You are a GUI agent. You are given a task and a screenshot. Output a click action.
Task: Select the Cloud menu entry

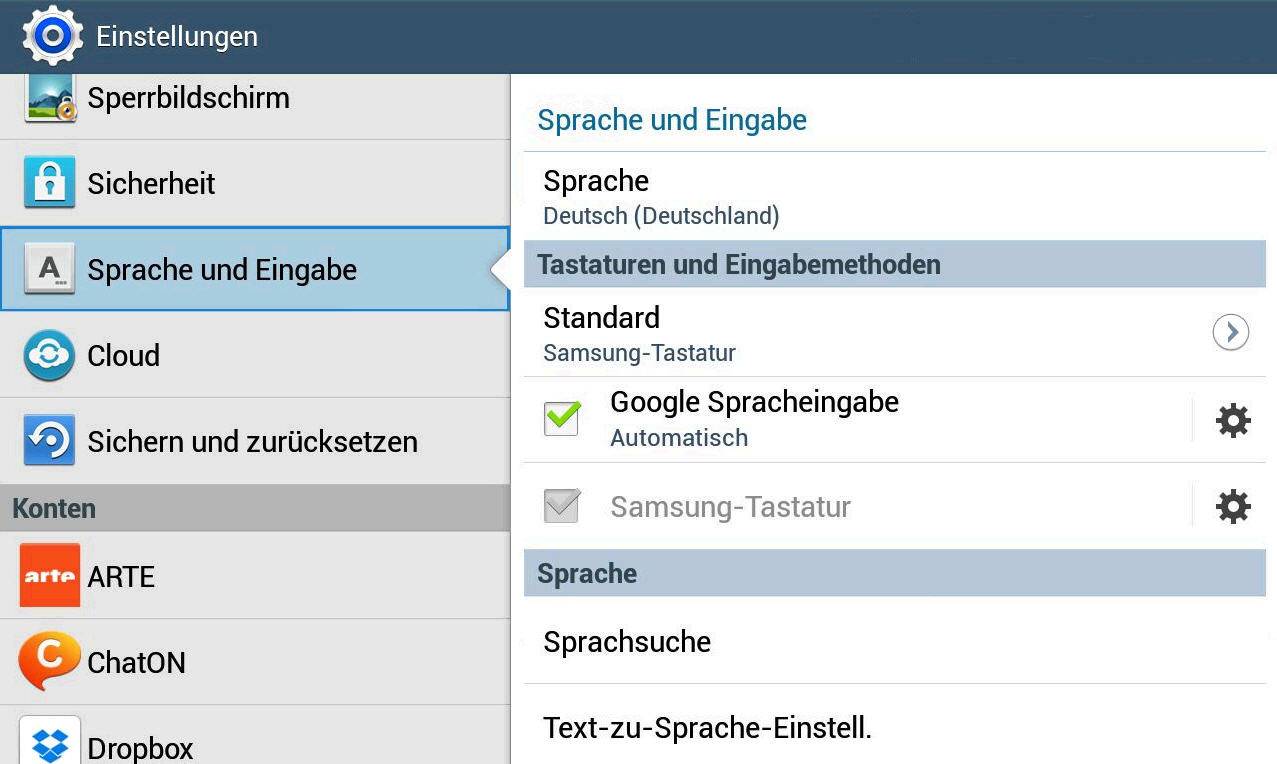[x=124, y=356]
